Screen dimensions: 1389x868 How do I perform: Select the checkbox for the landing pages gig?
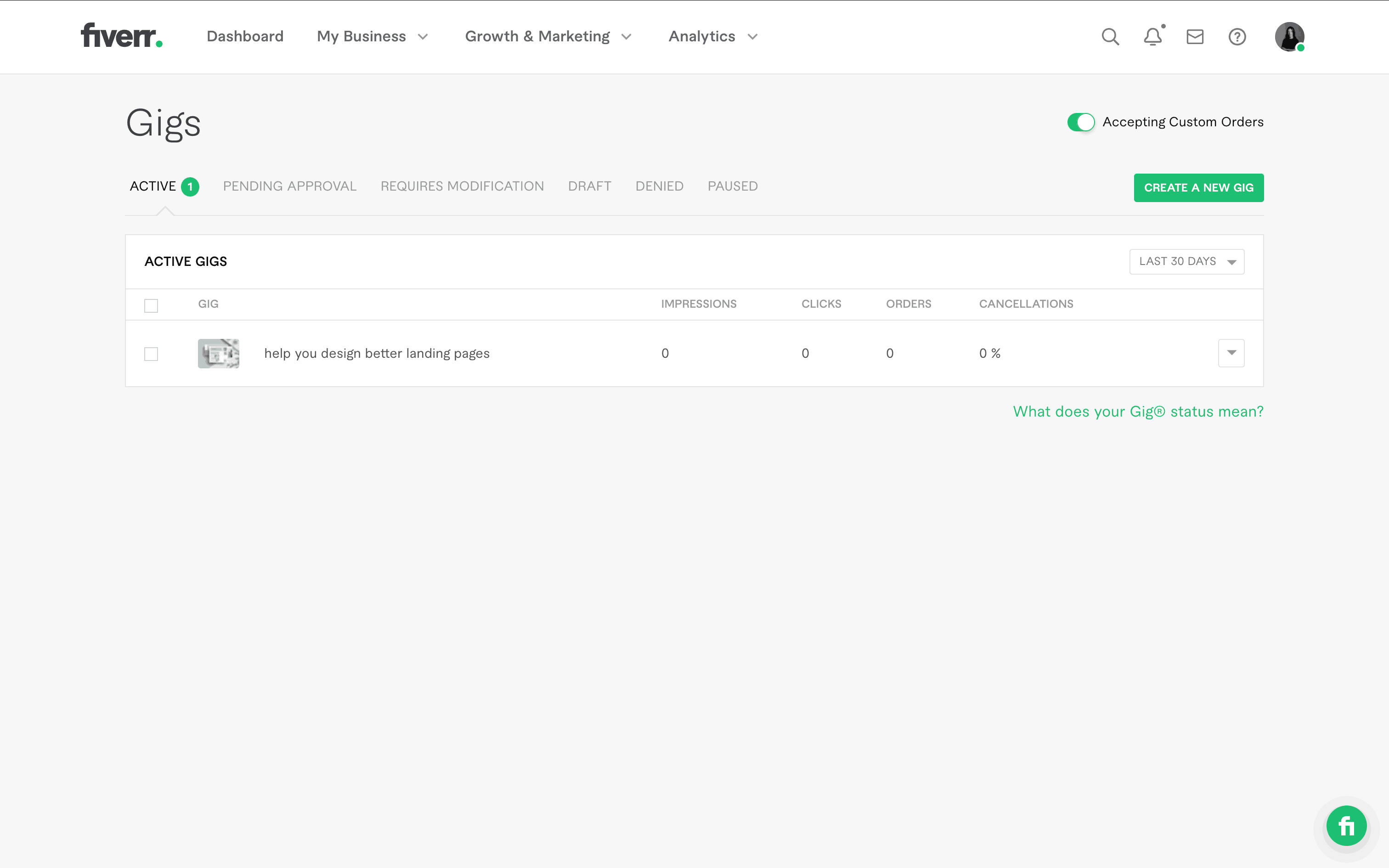151,354
